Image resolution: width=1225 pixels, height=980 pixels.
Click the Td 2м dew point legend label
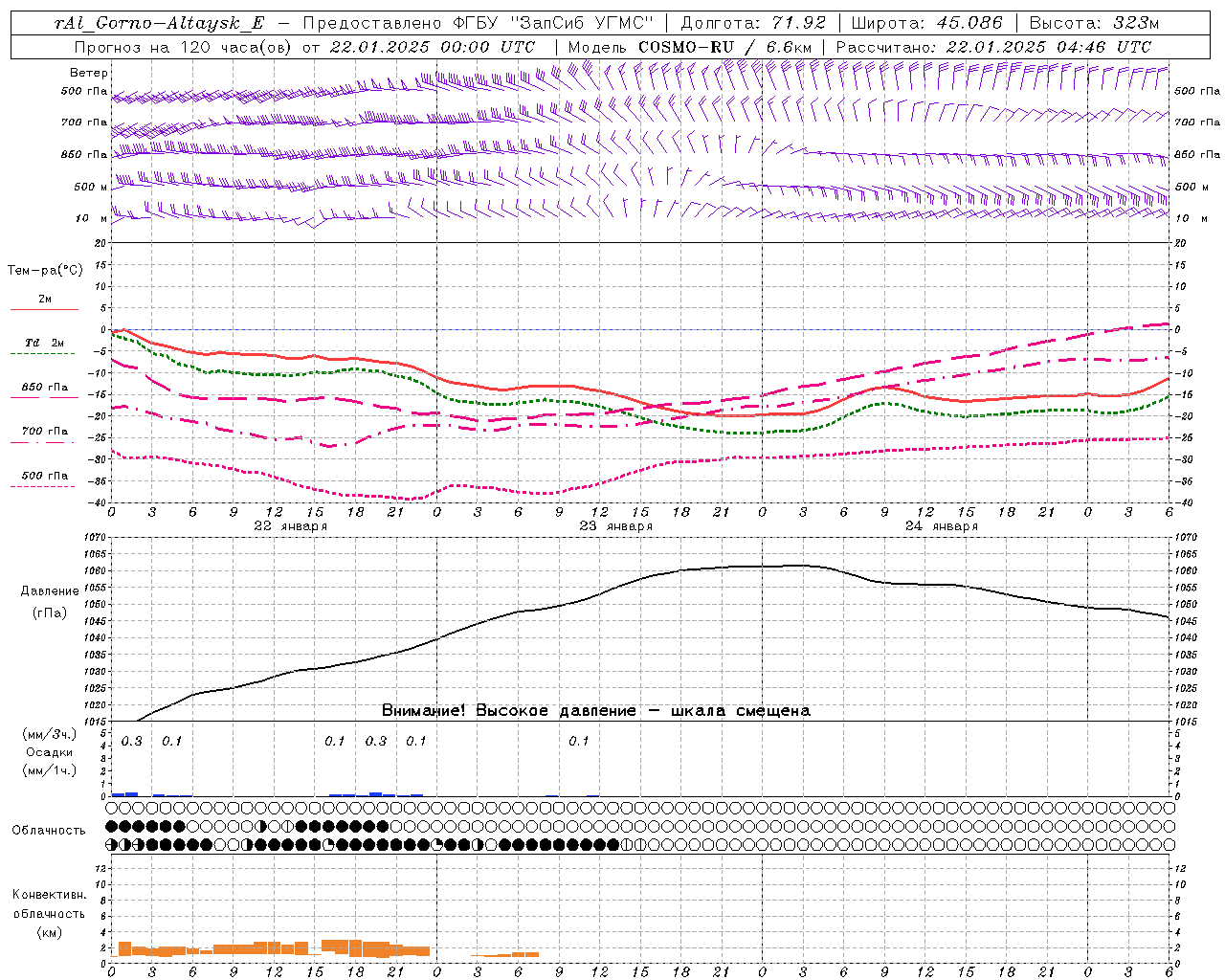(45, 343)
